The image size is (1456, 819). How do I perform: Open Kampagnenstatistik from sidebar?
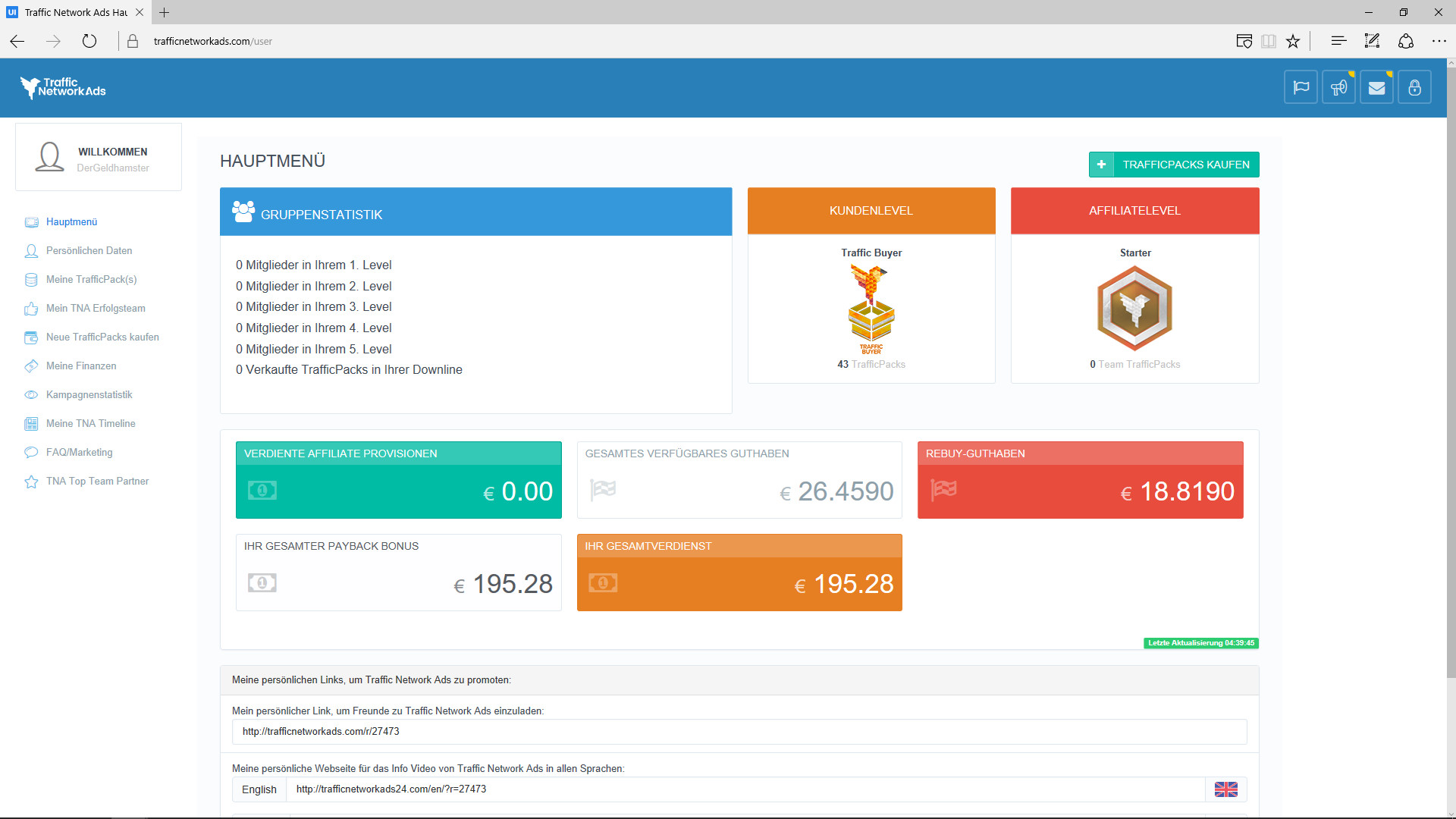coord(89,395)
